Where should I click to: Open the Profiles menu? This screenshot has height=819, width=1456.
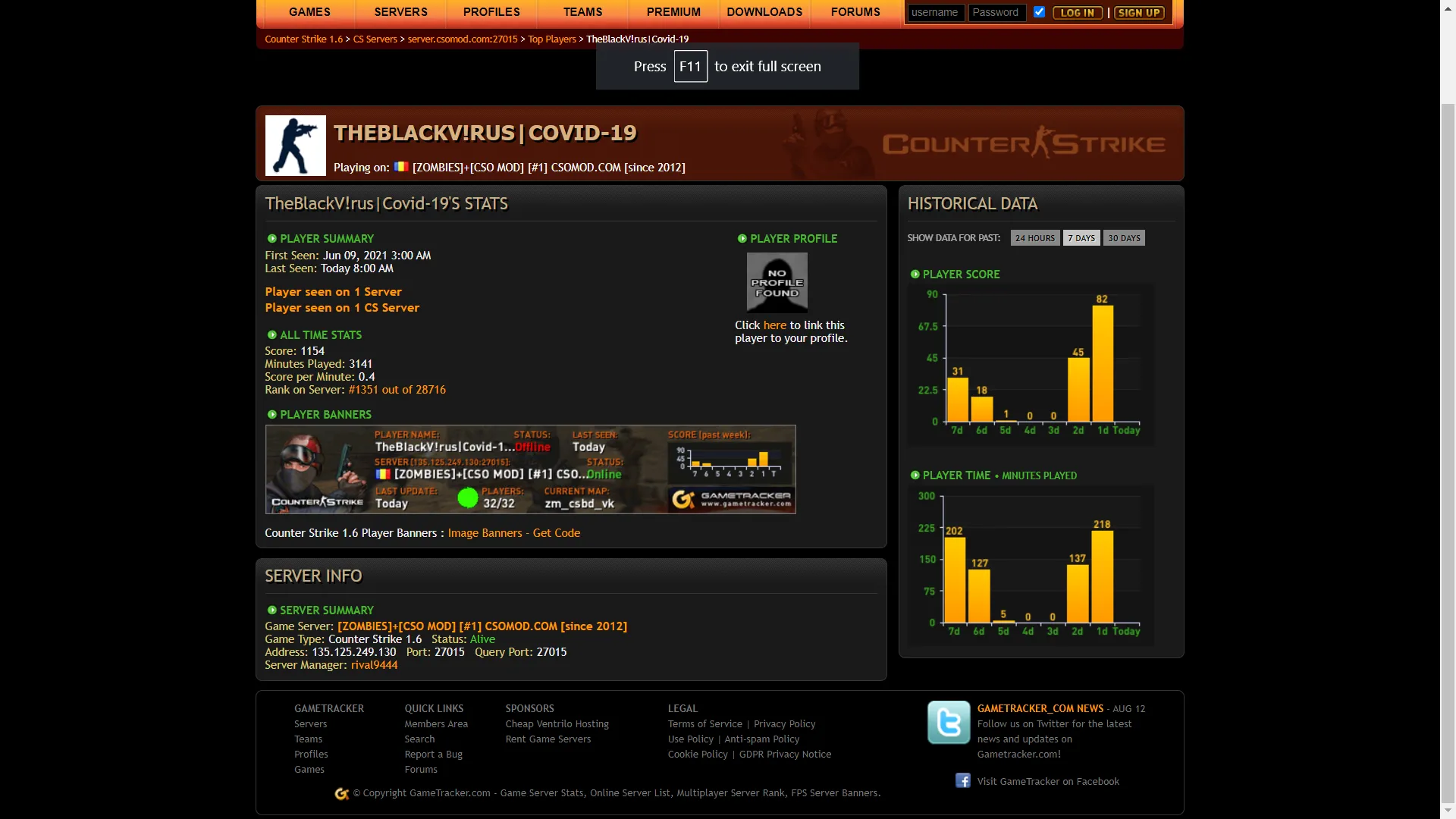point(491,12)
